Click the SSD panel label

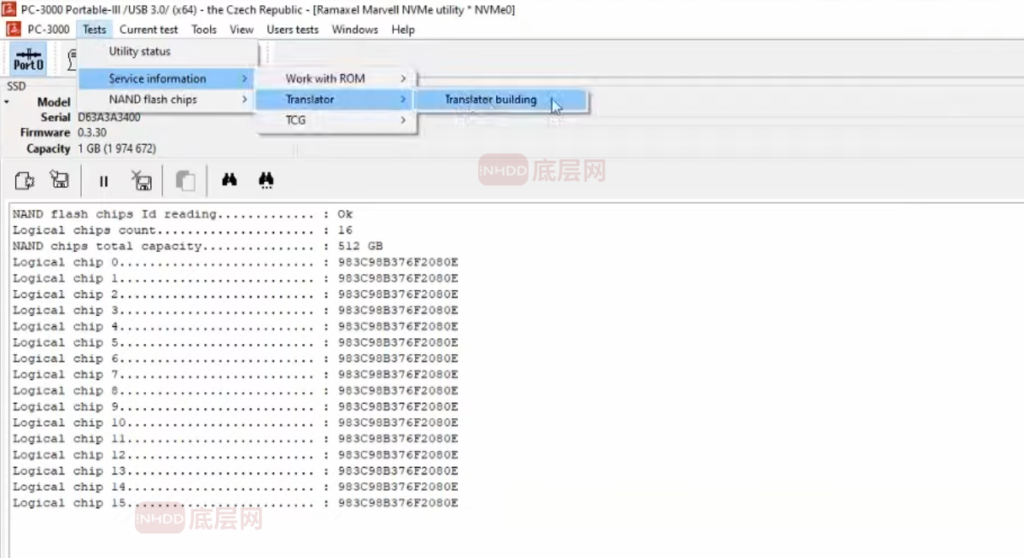(16, 86)
